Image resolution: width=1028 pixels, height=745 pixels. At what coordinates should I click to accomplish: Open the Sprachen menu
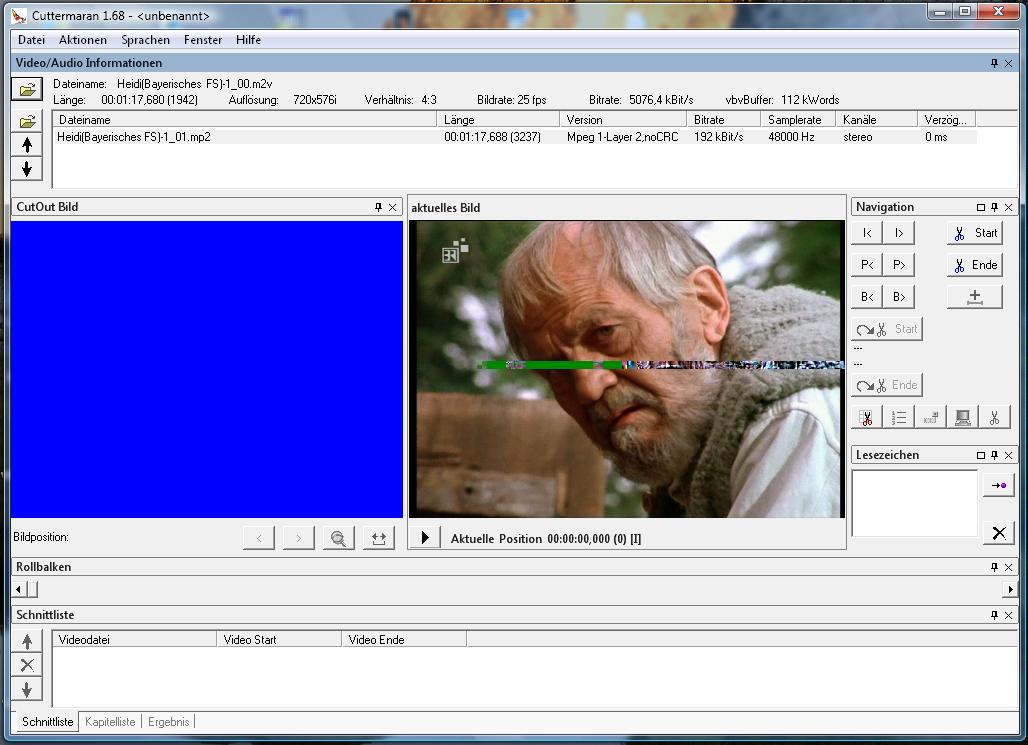click(x=146, y=40)
